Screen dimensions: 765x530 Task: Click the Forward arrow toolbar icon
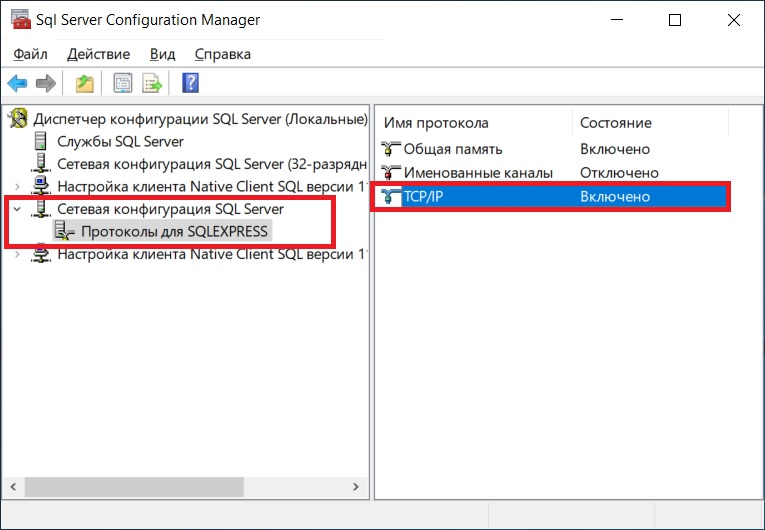pos(46,83)
